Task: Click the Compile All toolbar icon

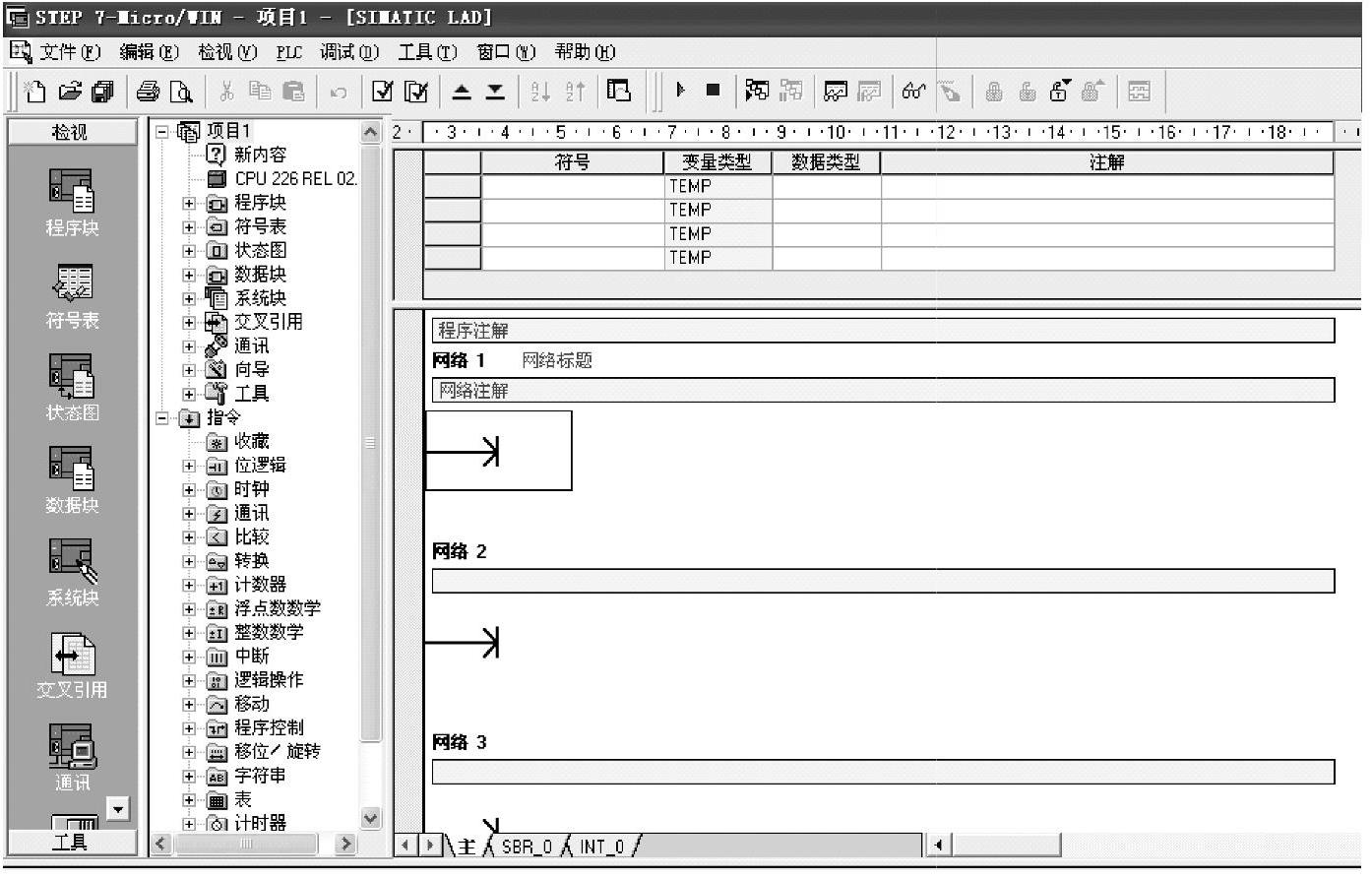Action: 417,92
